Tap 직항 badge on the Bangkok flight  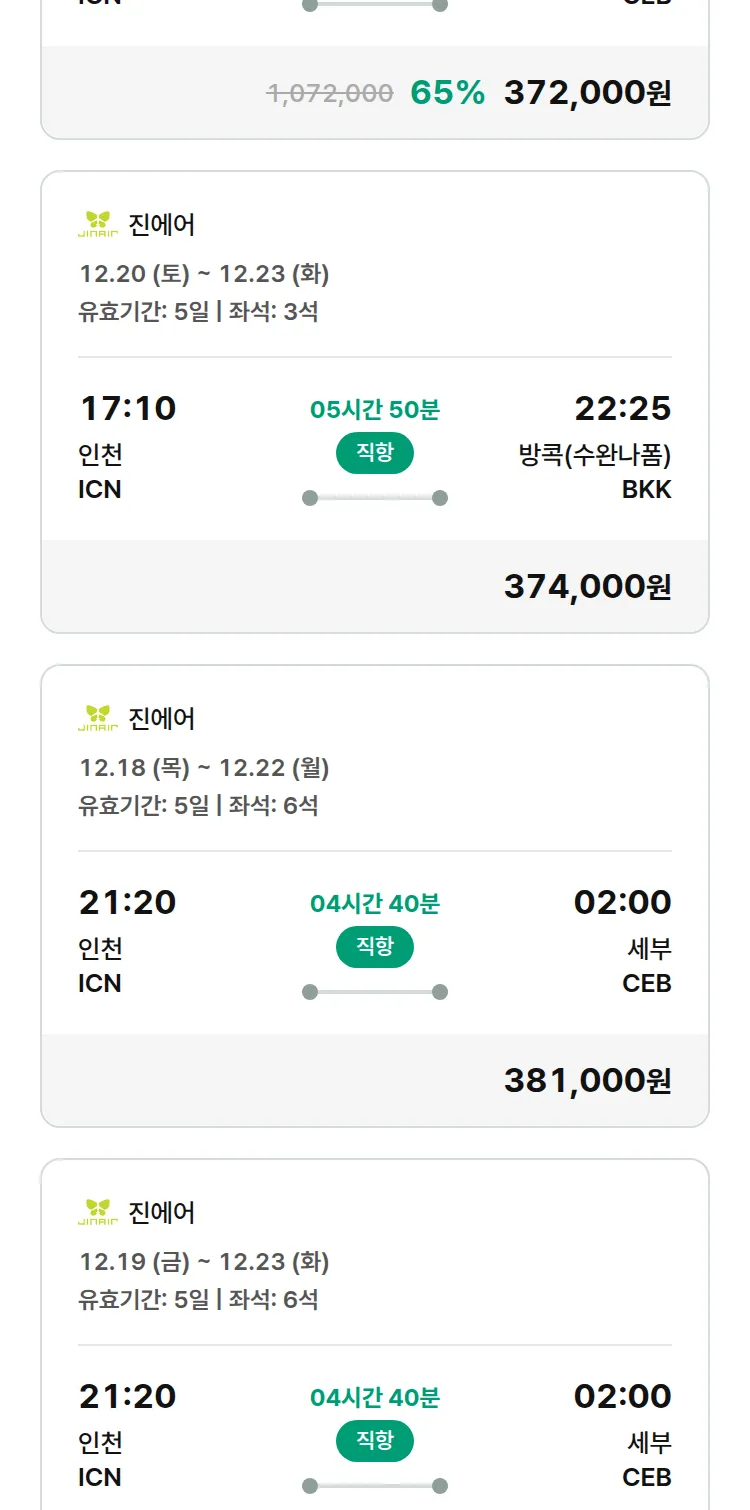375,453
